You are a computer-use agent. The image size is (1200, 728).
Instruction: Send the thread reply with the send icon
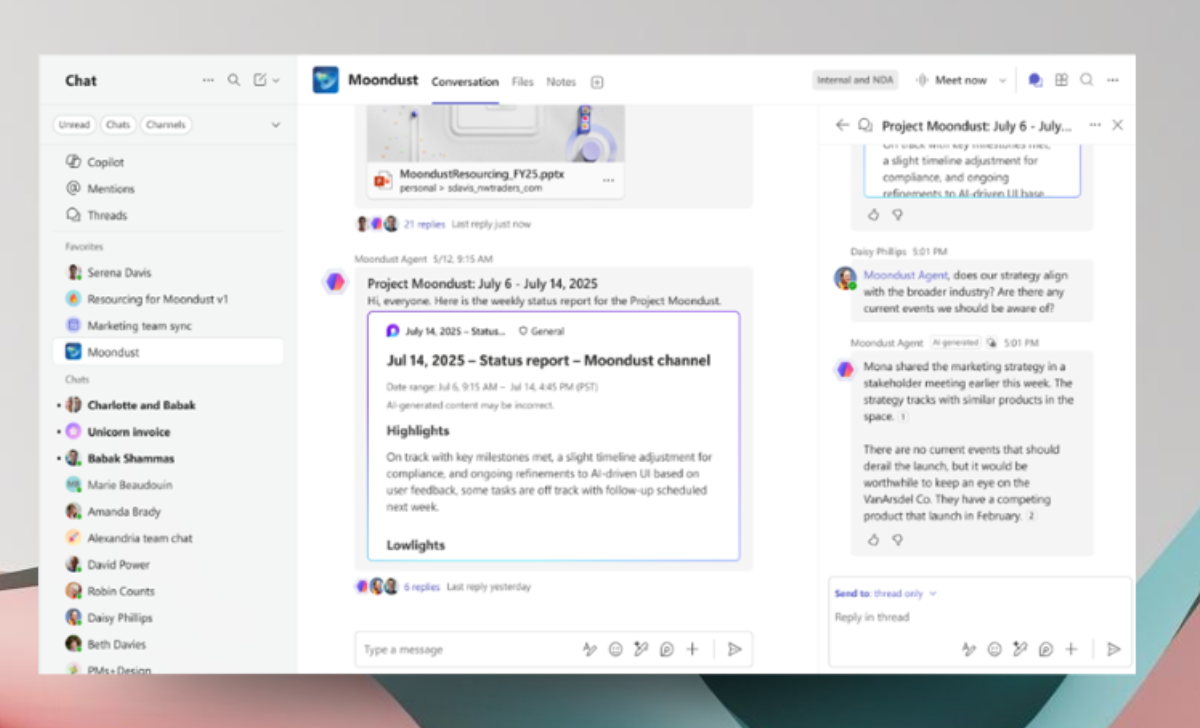pos(1115,649)
